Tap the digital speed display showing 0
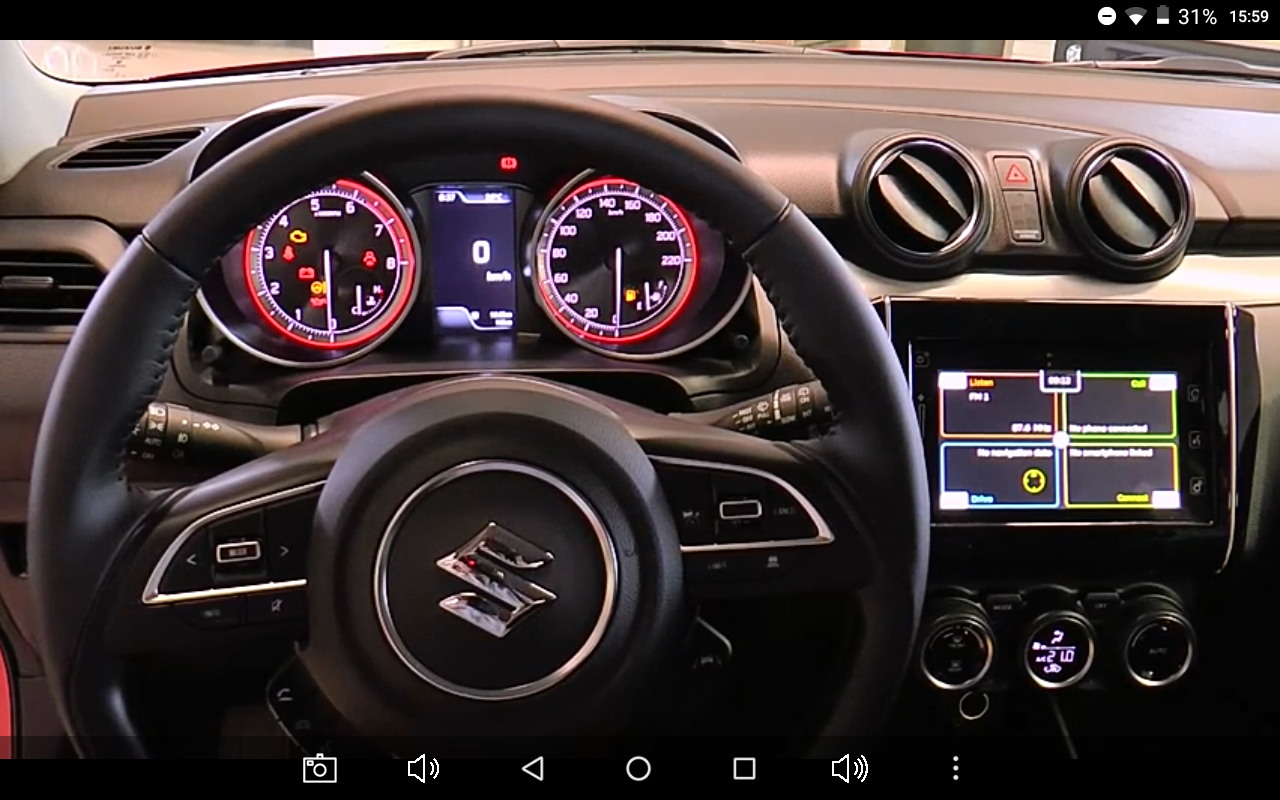 point(481,253)
